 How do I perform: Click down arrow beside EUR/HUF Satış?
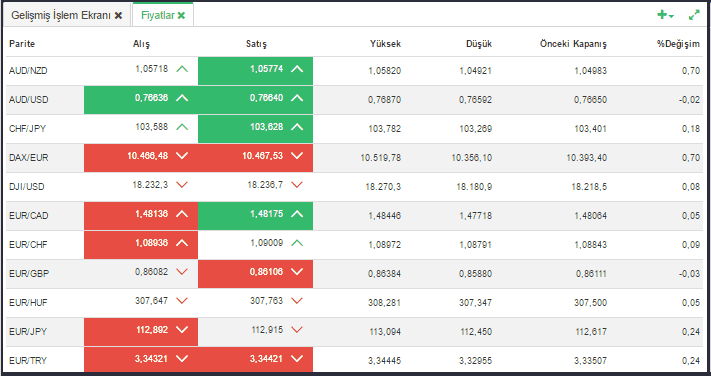click(x=297, y=301)
